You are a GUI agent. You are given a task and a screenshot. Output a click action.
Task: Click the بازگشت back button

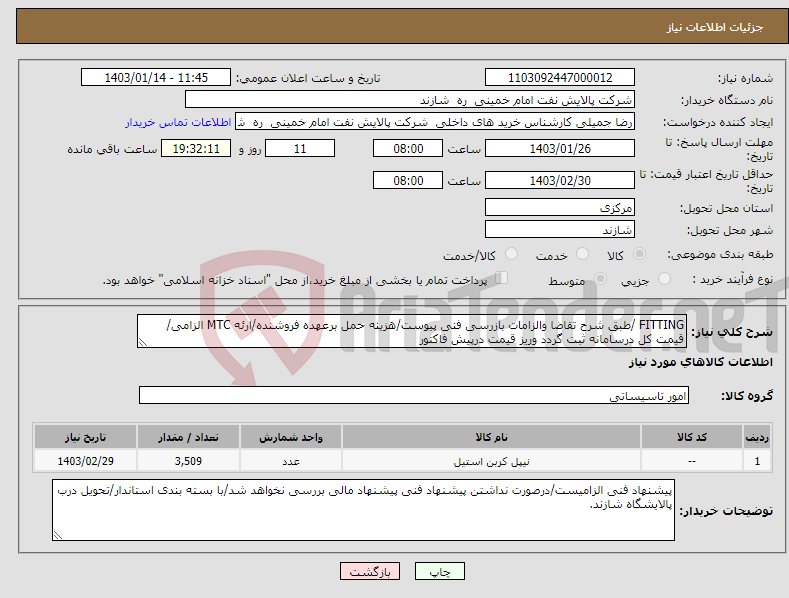(370, 571)
